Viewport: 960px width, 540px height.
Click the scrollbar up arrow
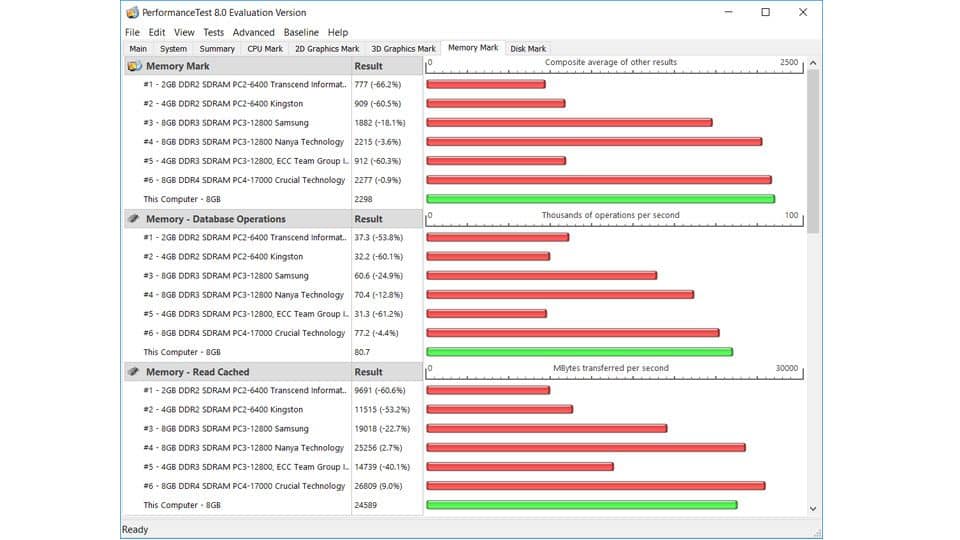point(813,63)
